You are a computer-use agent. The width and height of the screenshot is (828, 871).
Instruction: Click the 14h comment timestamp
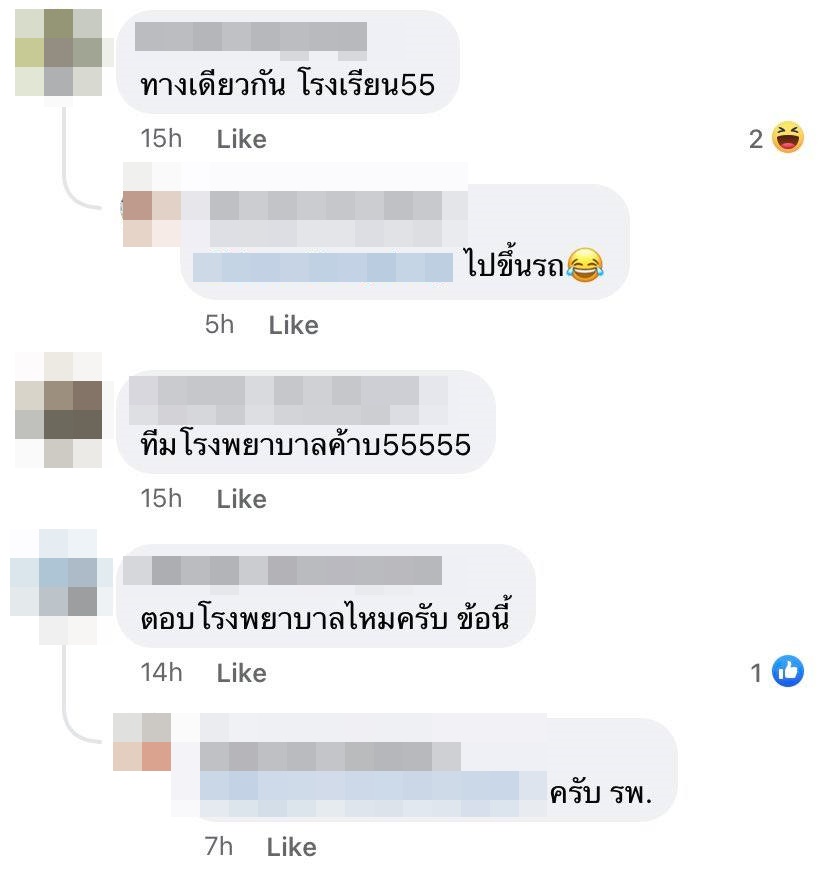161,672
